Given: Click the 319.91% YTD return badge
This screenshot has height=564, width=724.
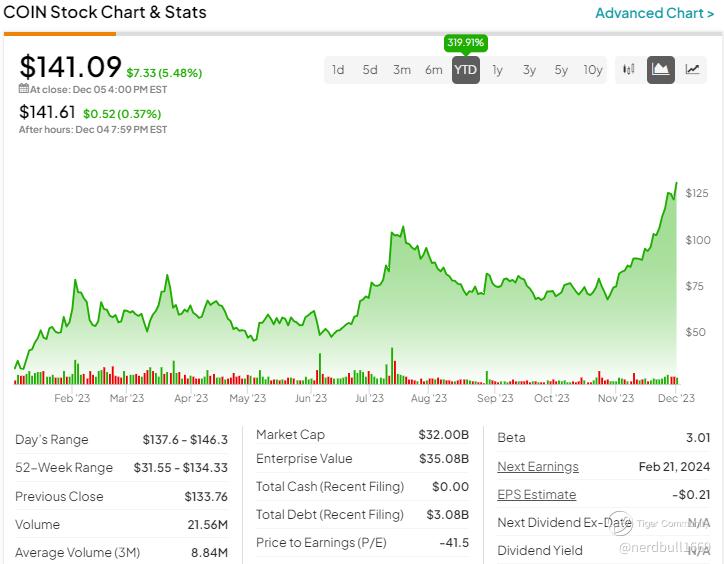Looking at the screenshot, I should [465, 42].
